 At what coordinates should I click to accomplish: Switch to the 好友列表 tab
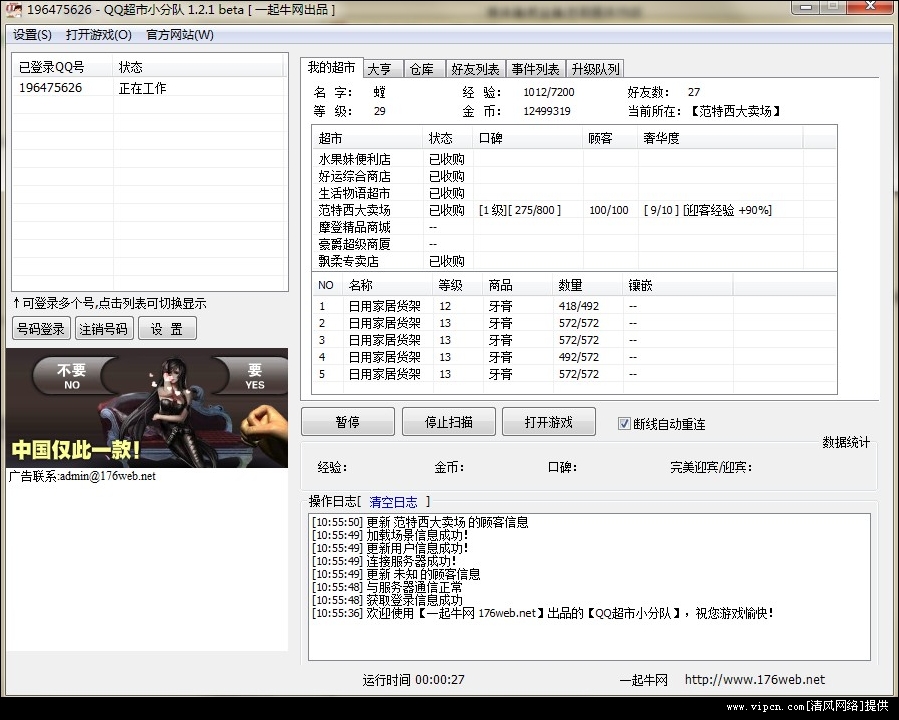[475, 69]
